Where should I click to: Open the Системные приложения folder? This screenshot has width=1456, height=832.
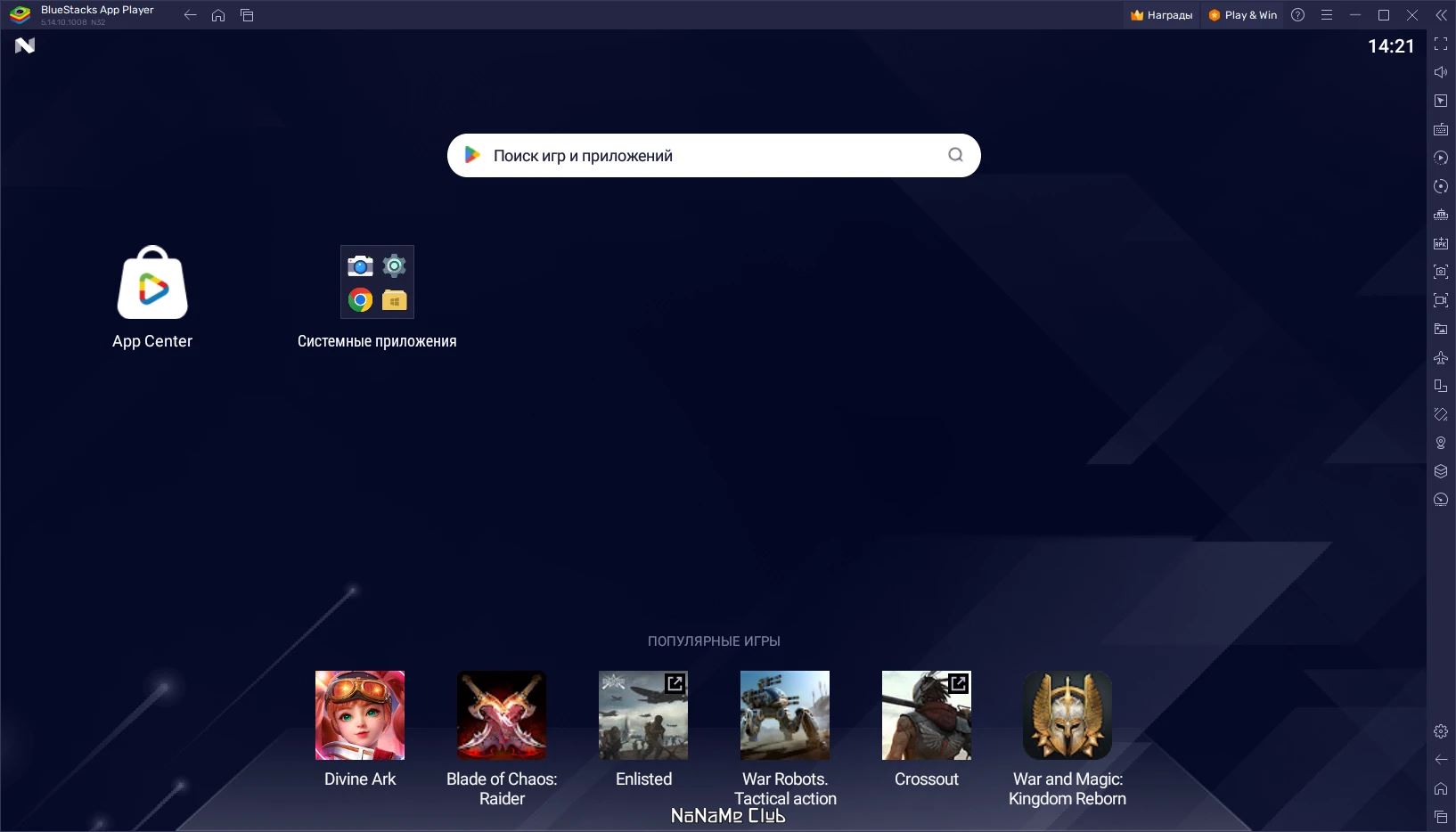(377, 298)
